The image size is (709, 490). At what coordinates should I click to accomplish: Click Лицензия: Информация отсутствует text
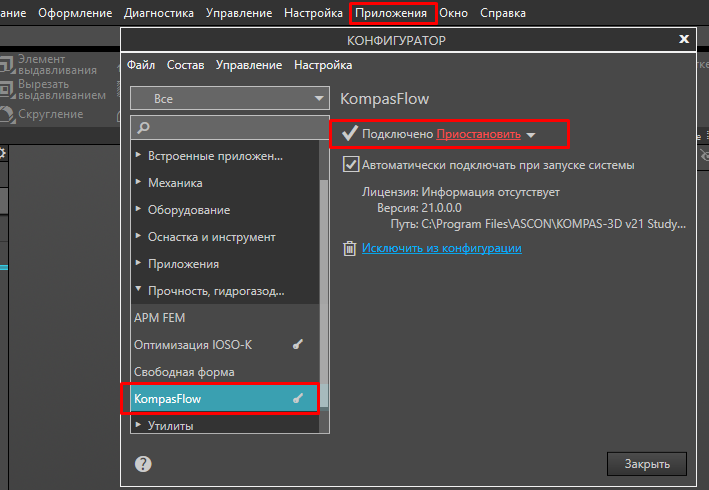point(461,192)
